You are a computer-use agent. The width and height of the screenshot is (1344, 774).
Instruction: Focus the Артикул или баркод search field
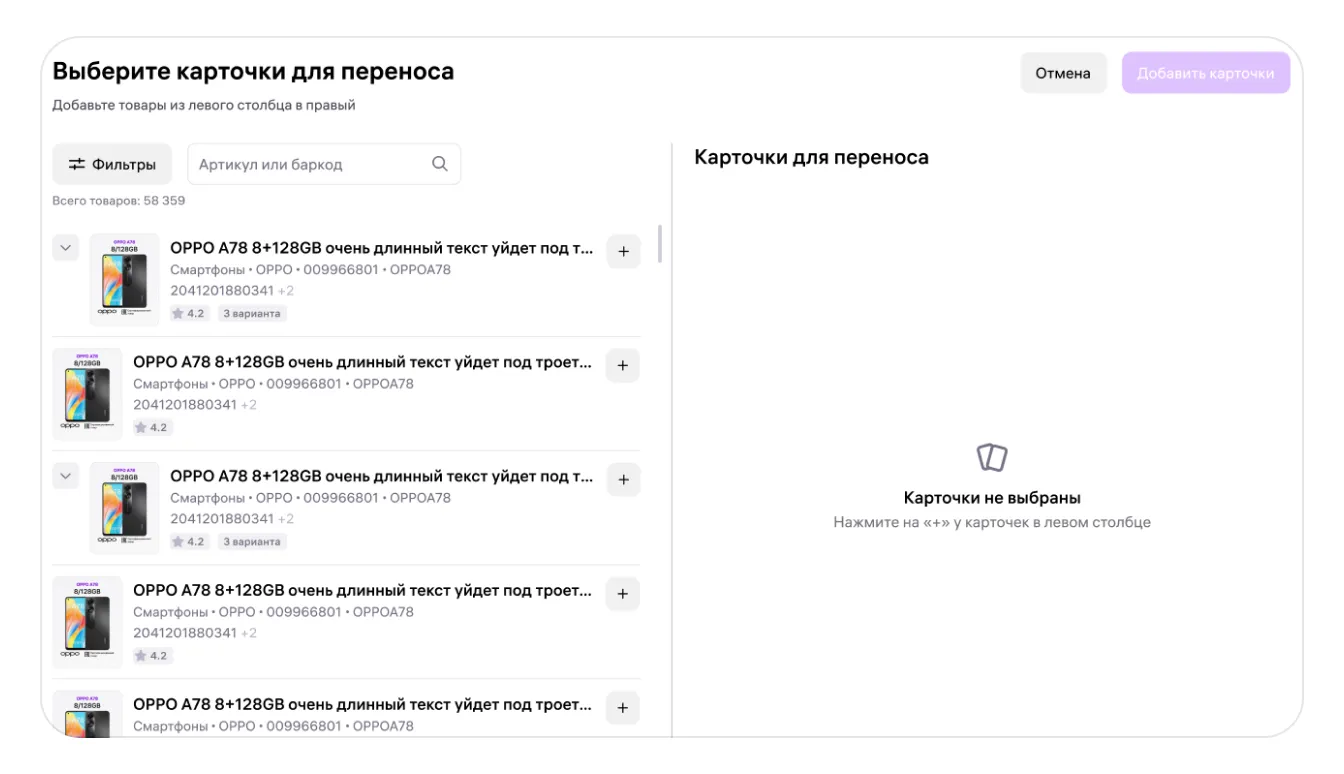tap(310, 164)
